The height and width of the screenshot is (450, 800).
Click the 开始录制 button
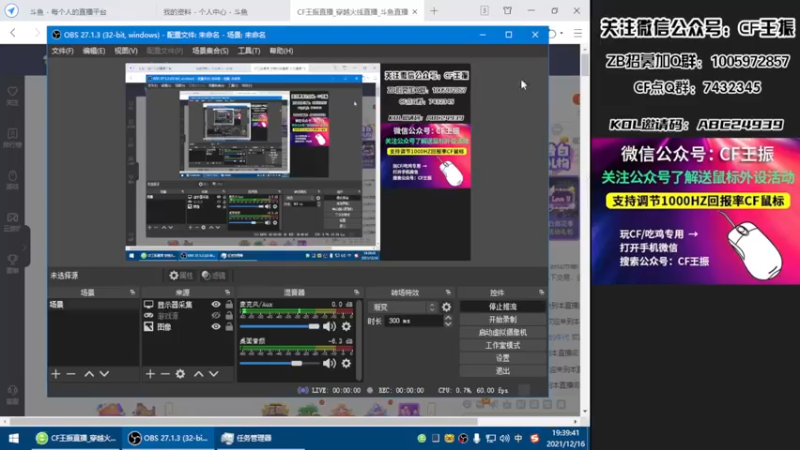[503, 320]
